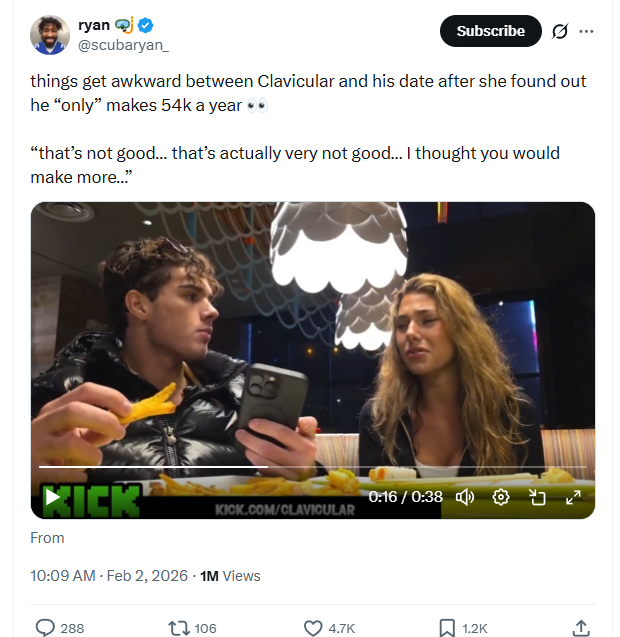Click the @scubaryan_ handle link
The height and width of the screenshot is (637, 620).
124,45
